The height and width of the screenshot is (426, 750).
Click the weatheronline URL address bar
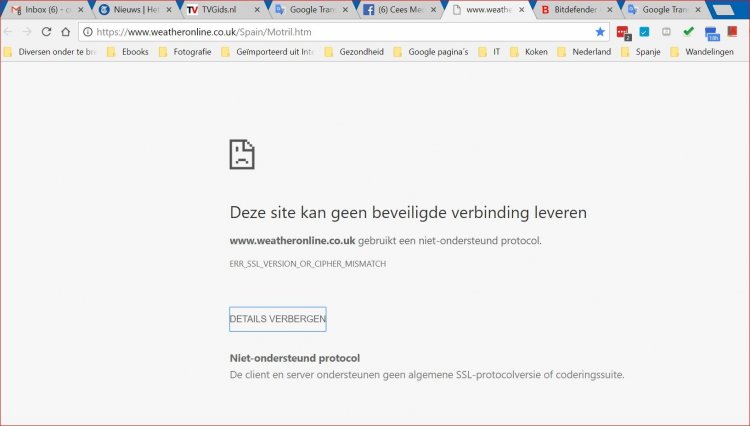(x=340, y=32)
